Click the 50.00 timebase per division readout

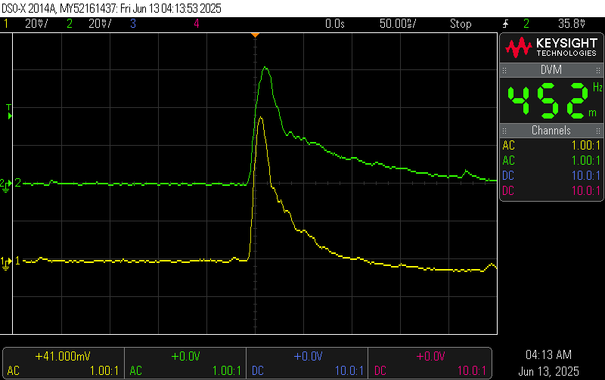pyautogui.click(x=397, y=24)
